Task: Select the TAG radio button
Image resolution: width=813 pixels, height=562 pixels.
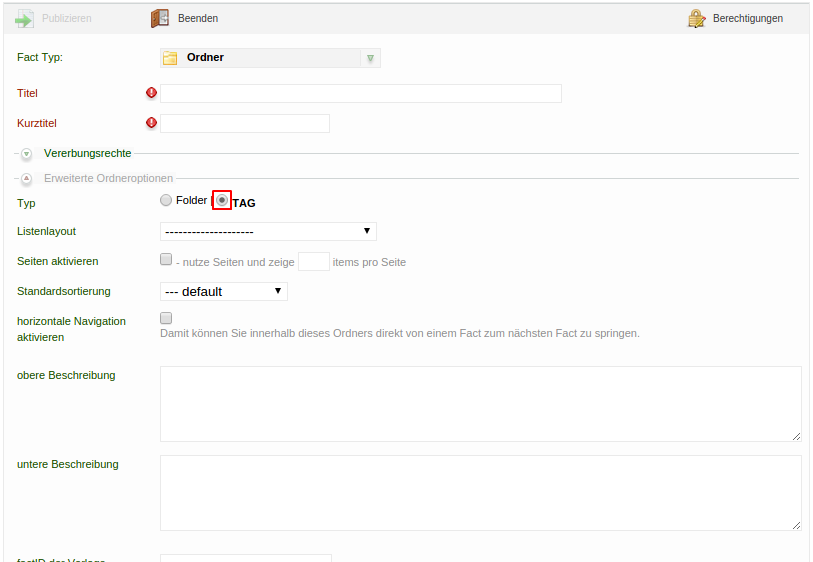Action: coord(222,201)
